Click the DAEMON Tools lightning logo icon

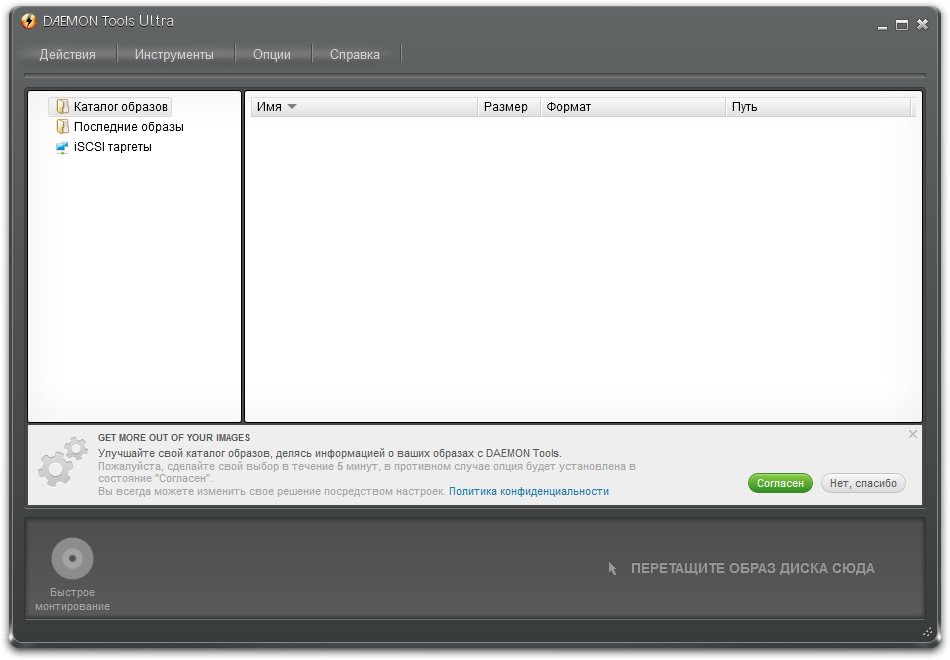(28, 21)
